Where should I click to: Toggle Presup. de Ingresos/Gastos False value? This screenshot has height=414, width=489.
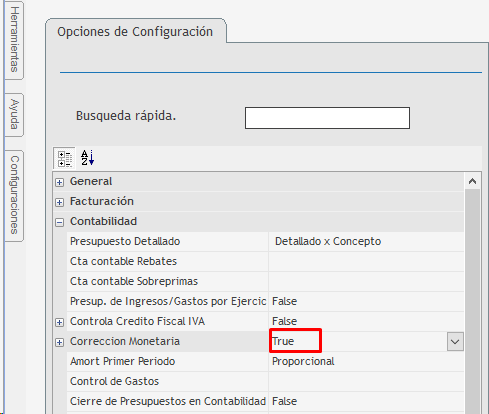284,301
